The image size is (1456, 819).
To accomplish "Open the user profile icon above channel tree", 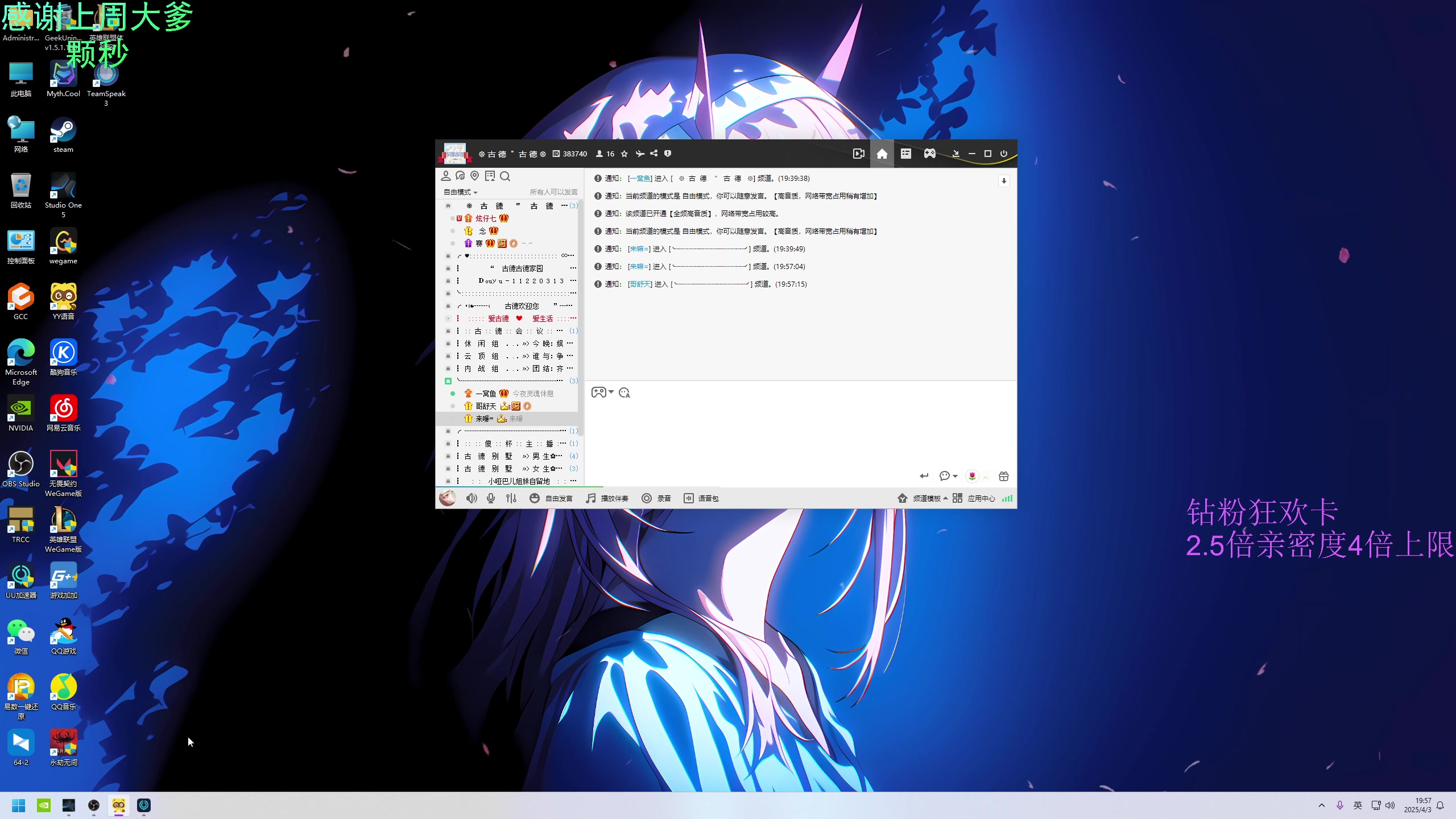I will click(x=446, y=176).
